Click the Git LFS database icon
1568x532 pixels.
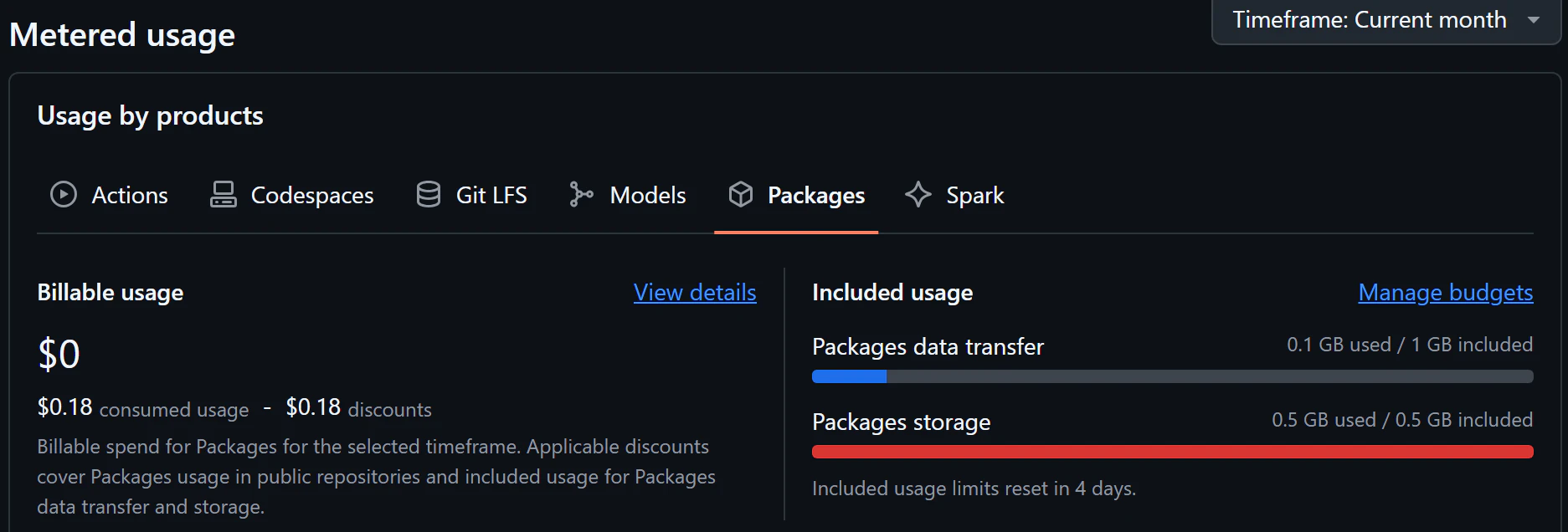point(428,194)
